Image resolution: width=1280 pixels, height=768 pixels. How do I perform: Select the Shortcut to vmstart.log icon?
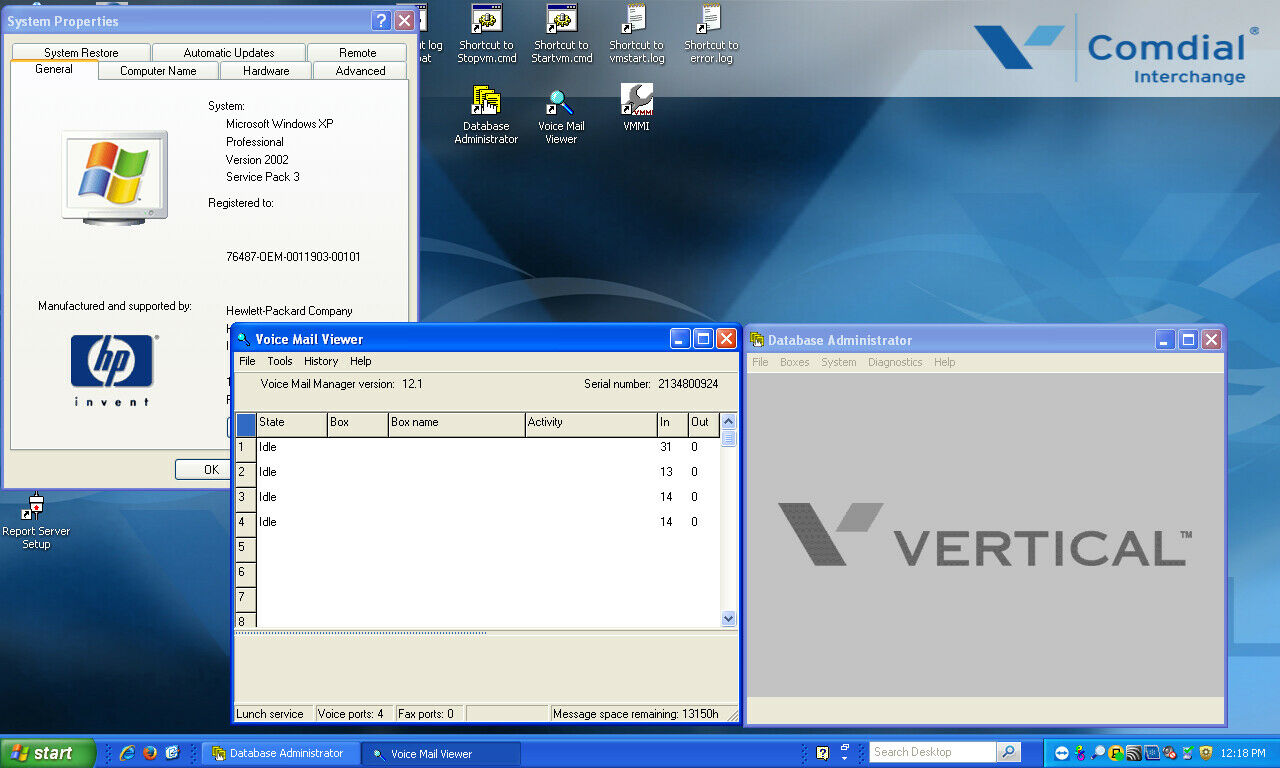[x=636, y=34]
